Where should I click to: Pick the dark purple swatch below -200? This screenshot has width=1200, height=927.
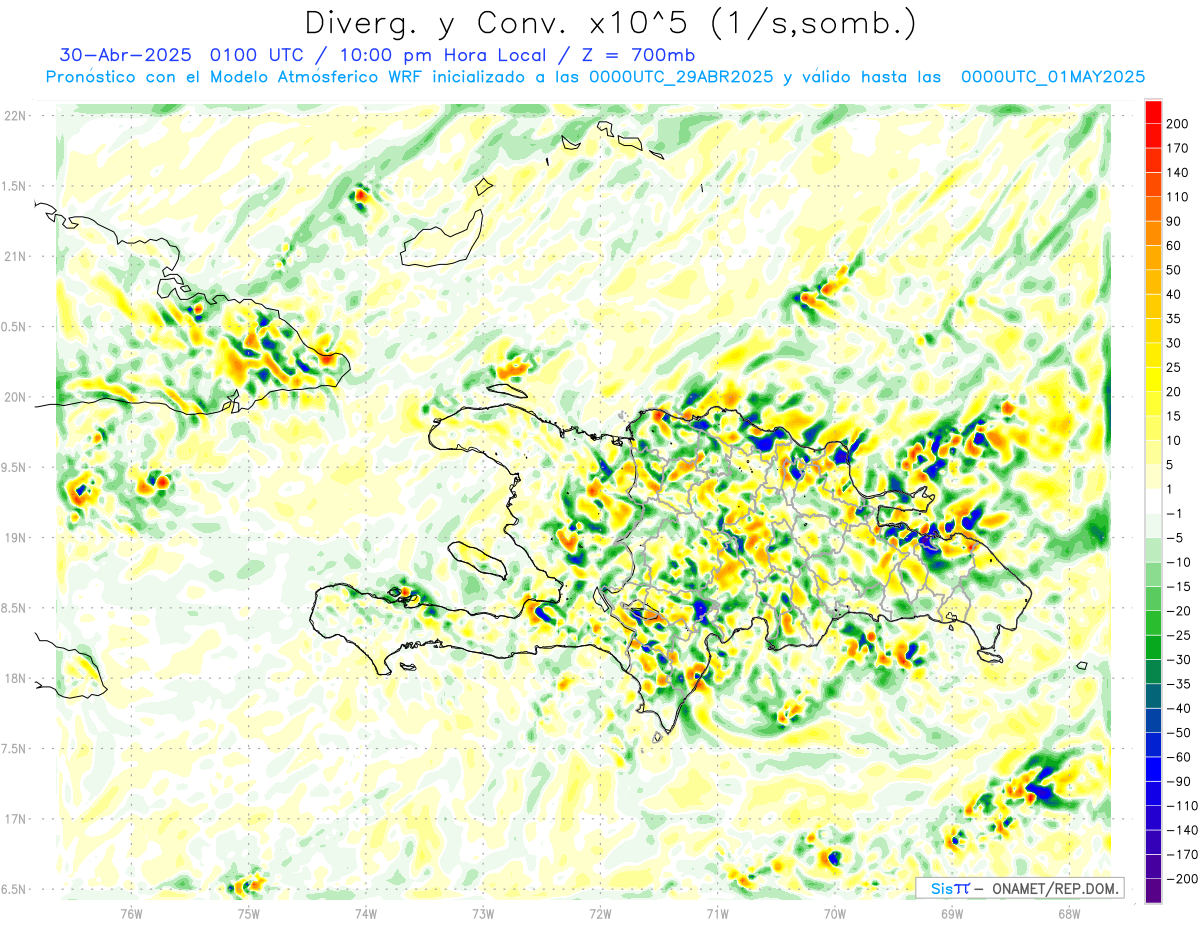click(x=1153, y=891)
